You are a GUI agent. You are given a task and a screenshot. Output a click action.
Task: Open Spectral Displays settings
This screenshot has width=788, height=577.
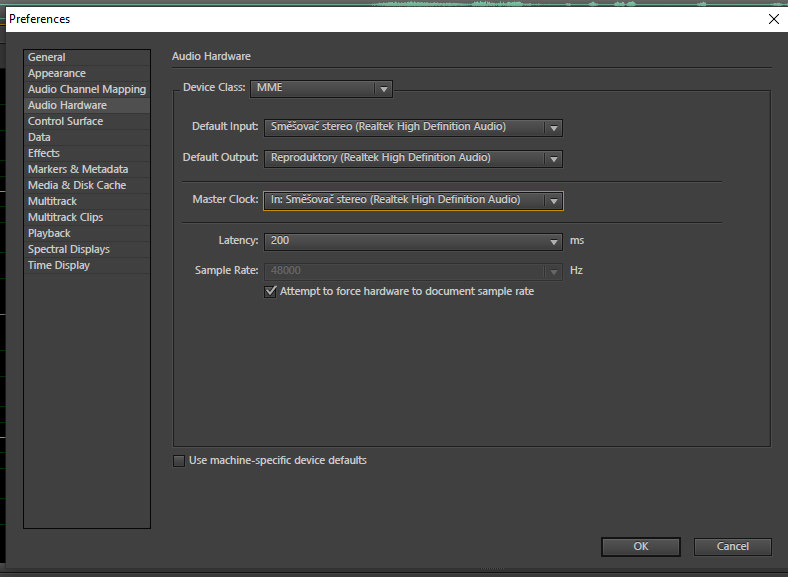click(x=69, y=249)
